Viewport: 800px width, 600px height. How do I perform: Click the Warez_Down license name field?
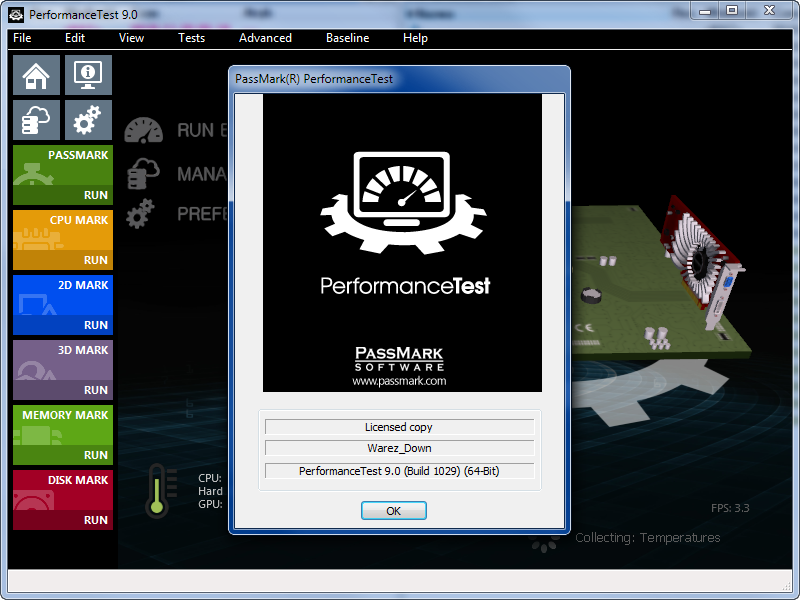tap(399, 448)
